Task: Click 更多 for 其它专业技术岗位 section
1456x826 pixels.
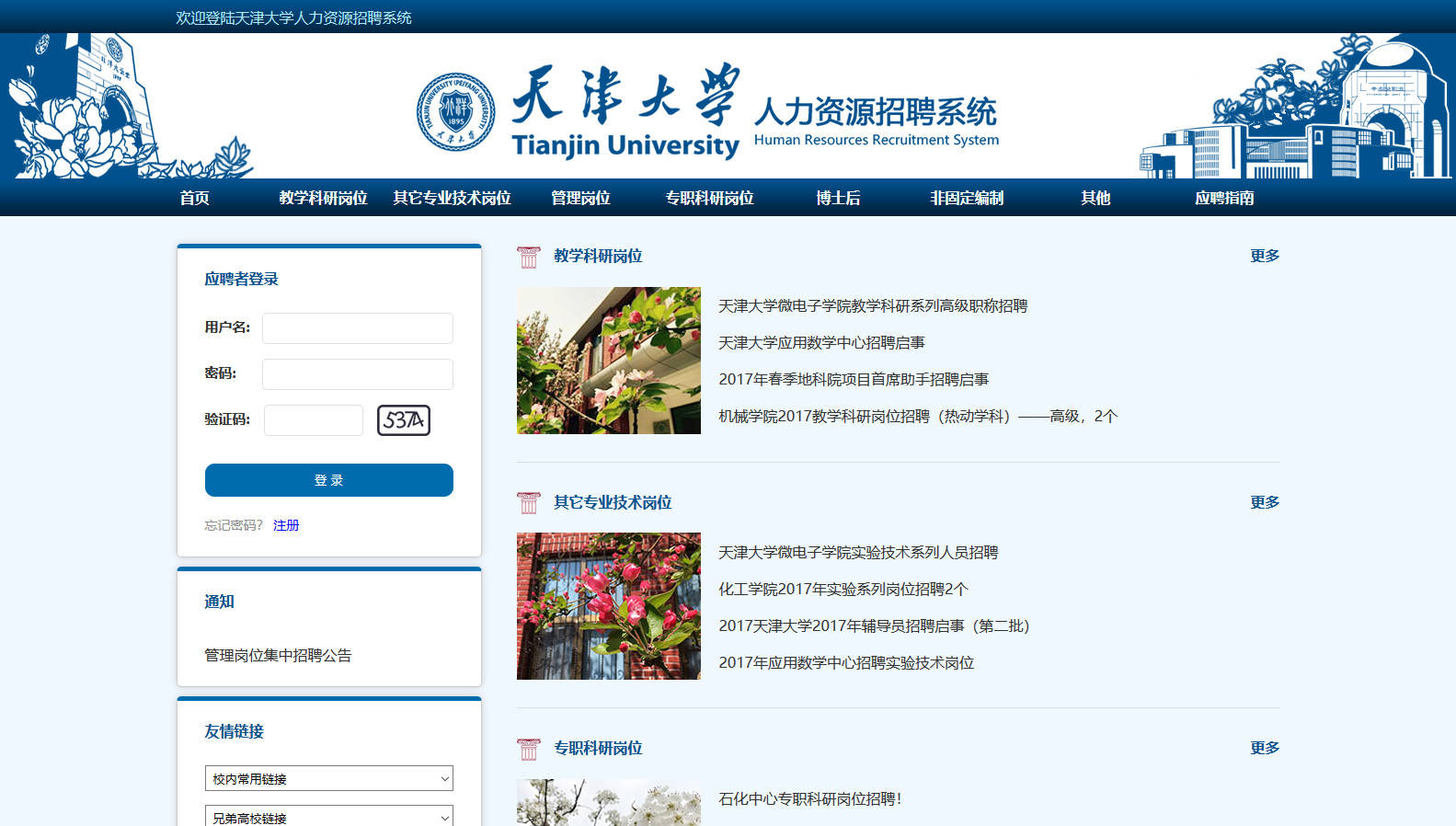Action: pyautogui.click(x=1265, y=502)
